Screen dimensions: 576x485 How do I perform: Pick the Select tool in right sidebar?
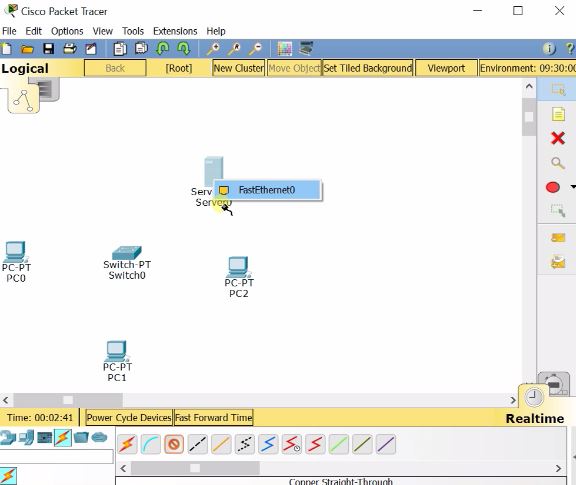pyautogui.click(x=558, y=89)
